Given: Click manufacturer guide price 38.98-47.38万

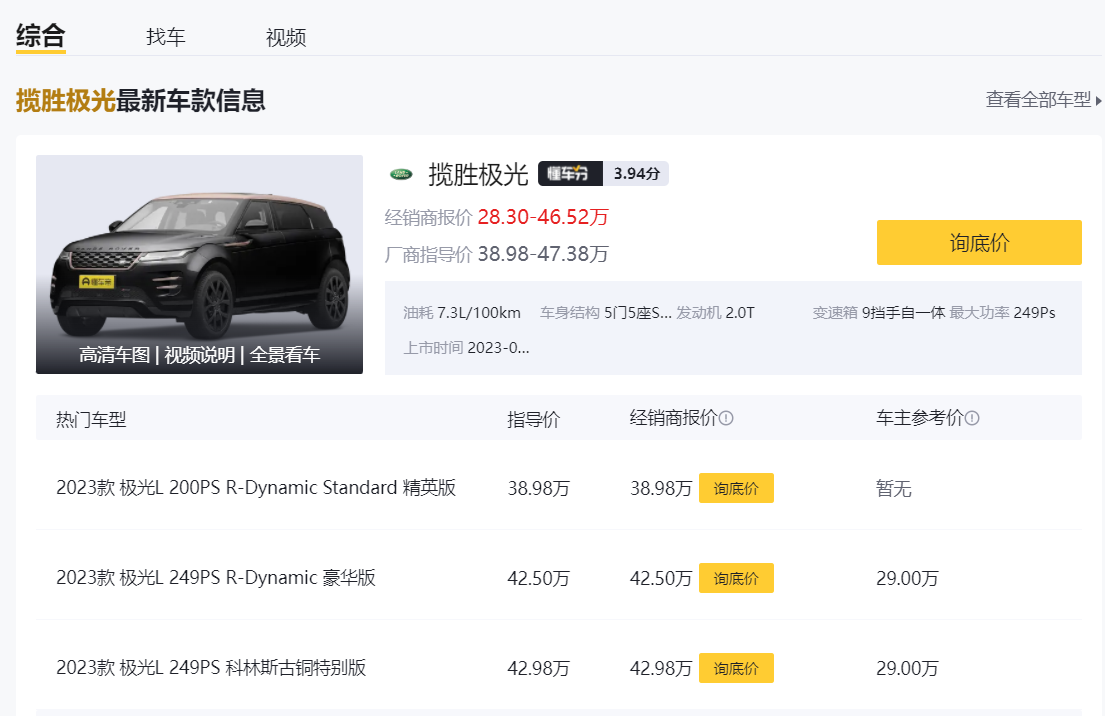Looking at the screenshot, I should tap(543, 254).
